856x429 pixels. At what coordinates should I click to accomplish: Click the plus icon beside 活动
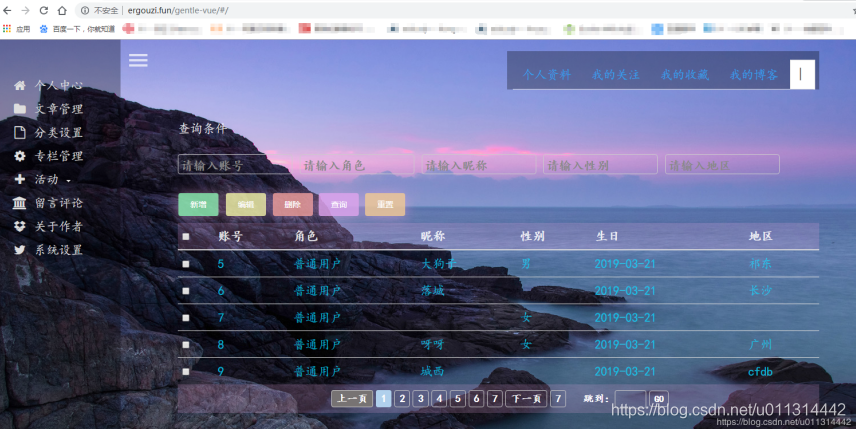(x=20, y=179)
